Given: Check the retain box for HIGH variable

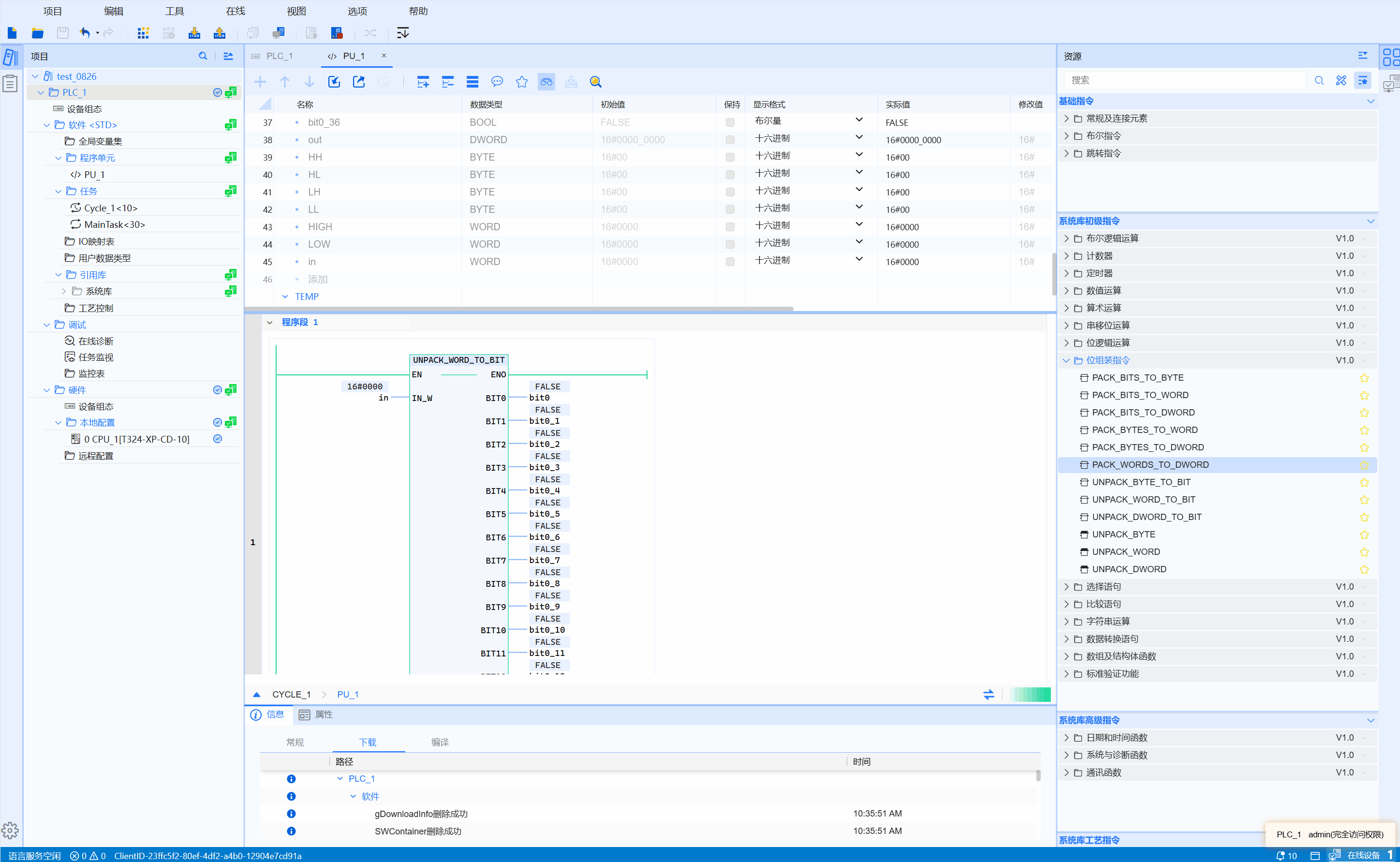Looking at the screenshot, I should 730,227.
